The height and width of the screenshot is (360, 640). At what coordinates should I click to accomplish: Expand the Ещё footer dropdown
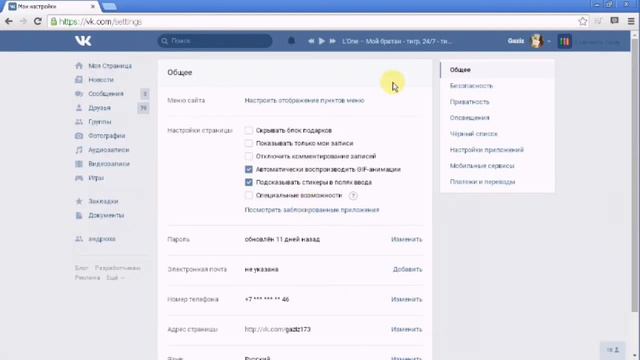(116, 278)
